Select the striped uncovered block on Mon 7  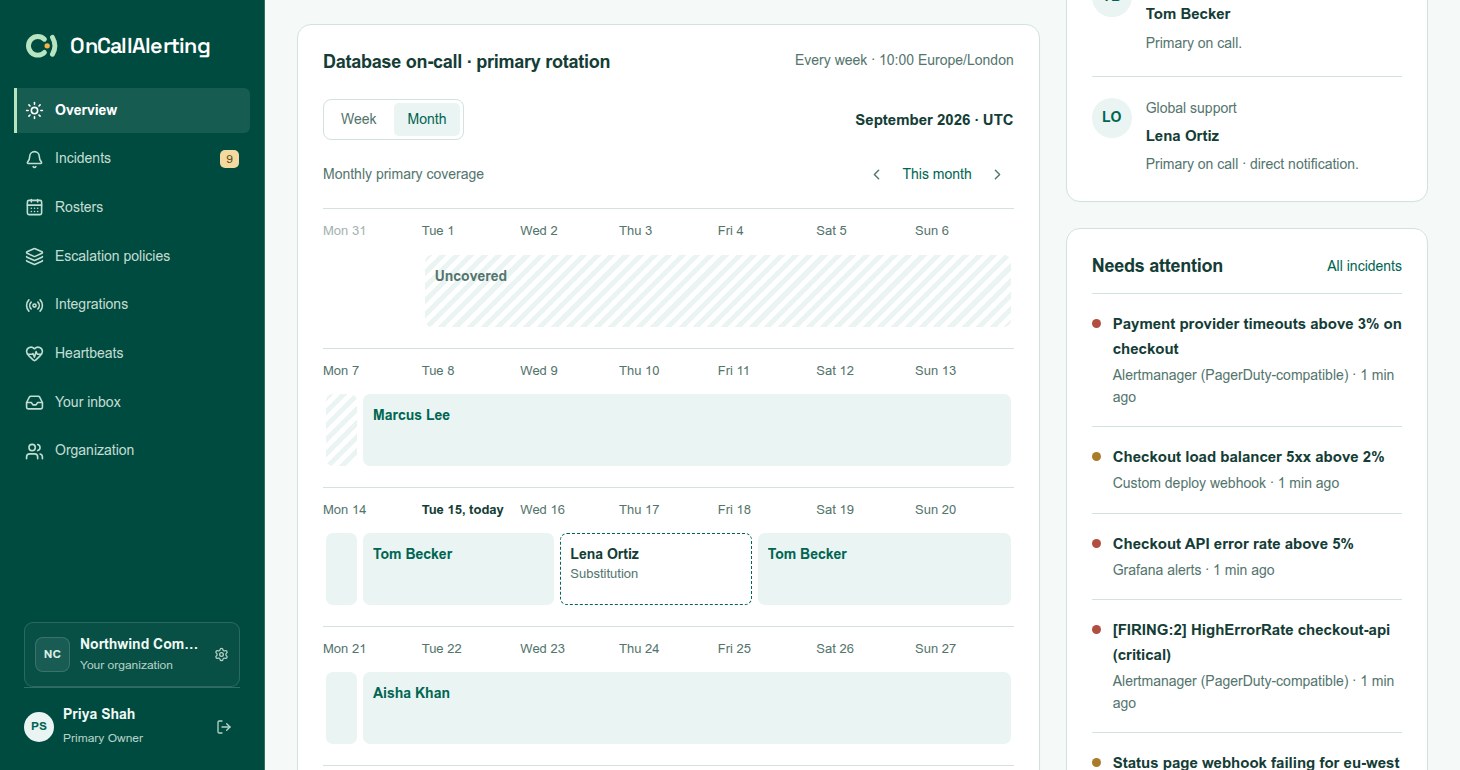[x=341, y=430]
